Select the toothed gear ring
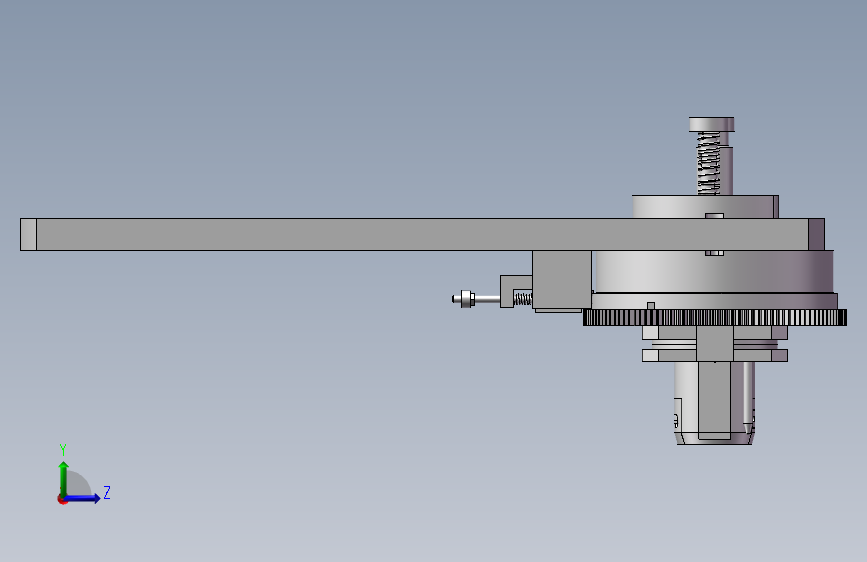 [714, 318]
